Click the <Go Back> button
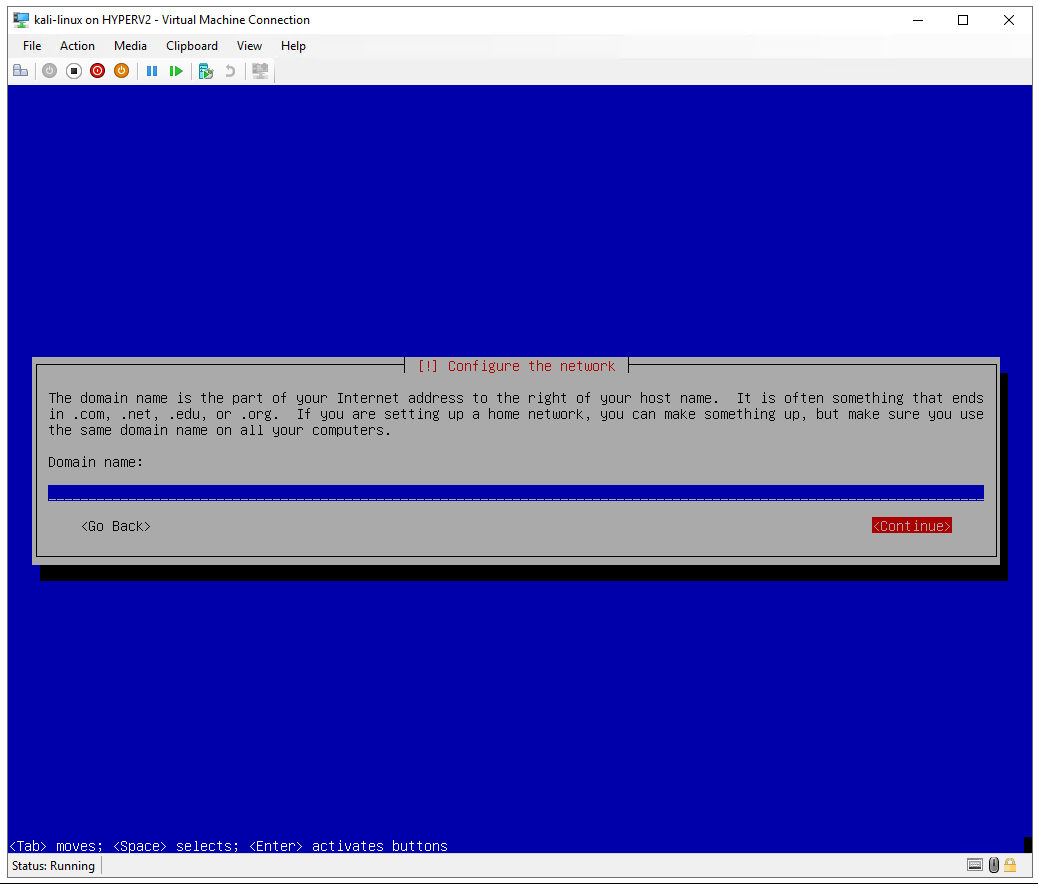Image resolution: width=1038 pixels, height=884 pixels. (x=116, y=526)
